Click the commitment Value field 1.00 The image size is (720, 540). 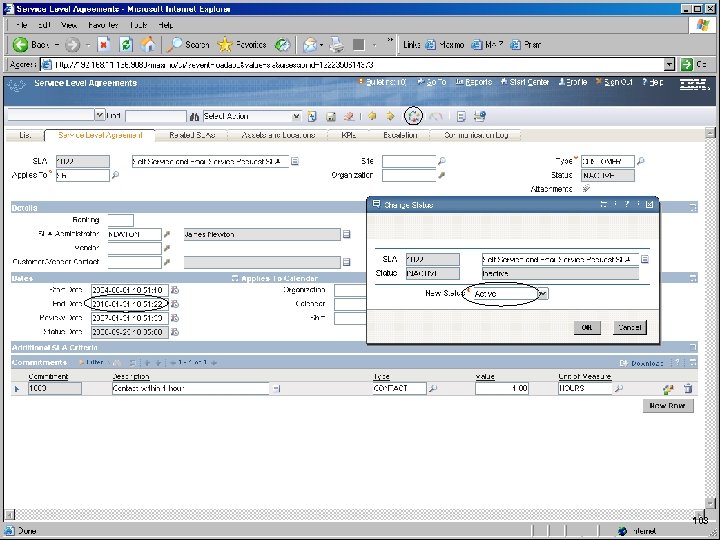pyautogui.click(x=502, y=388)
